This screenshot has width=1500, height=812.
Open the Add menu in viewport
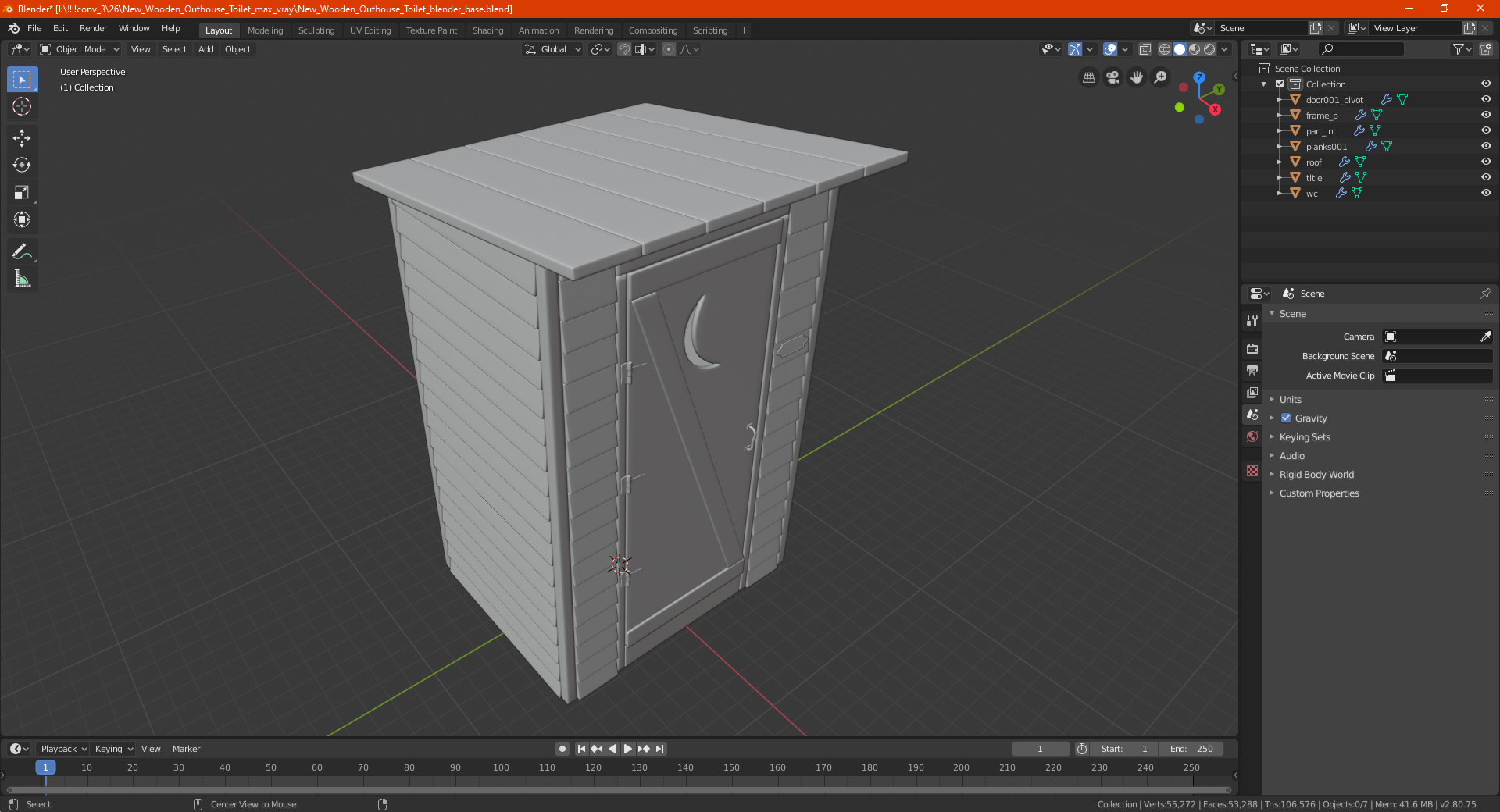(x=205, y=49)
